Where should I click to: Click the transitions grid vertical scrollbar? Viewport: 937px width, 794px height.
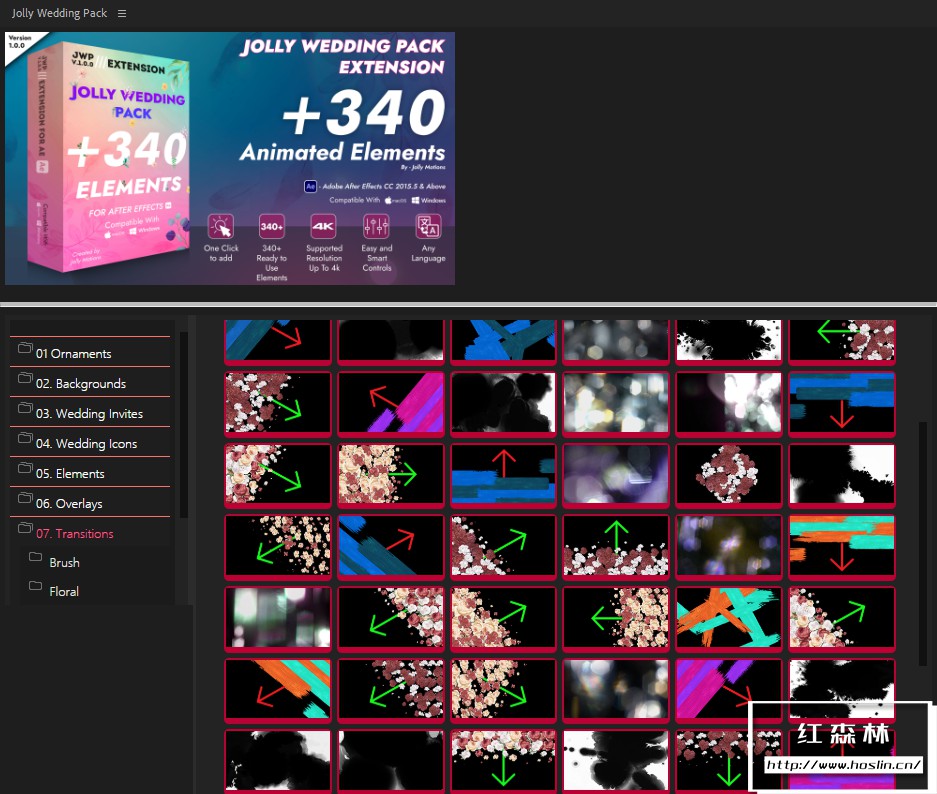tap(922, 544)
